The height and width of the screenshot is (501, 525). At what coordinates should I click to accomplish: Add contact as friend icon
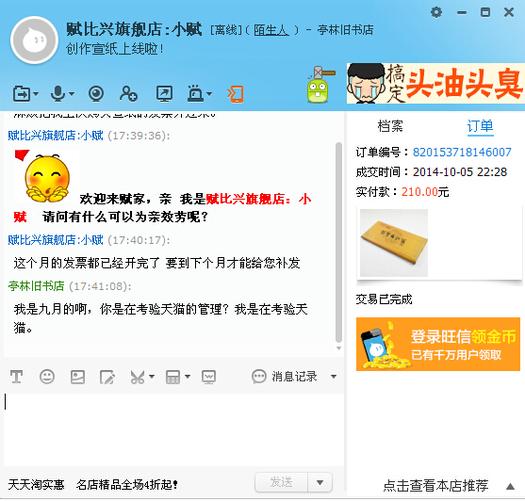[x=128, y=93]
